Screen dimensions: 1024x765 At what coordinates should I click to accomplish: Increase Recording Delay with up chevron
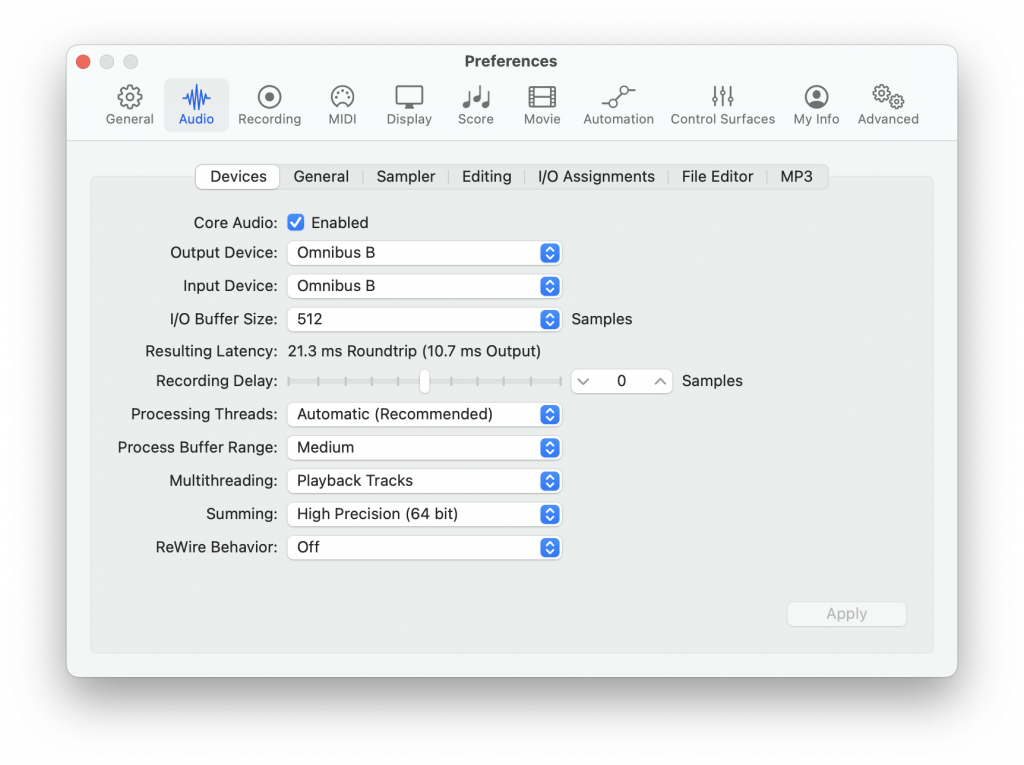[660, 382]
